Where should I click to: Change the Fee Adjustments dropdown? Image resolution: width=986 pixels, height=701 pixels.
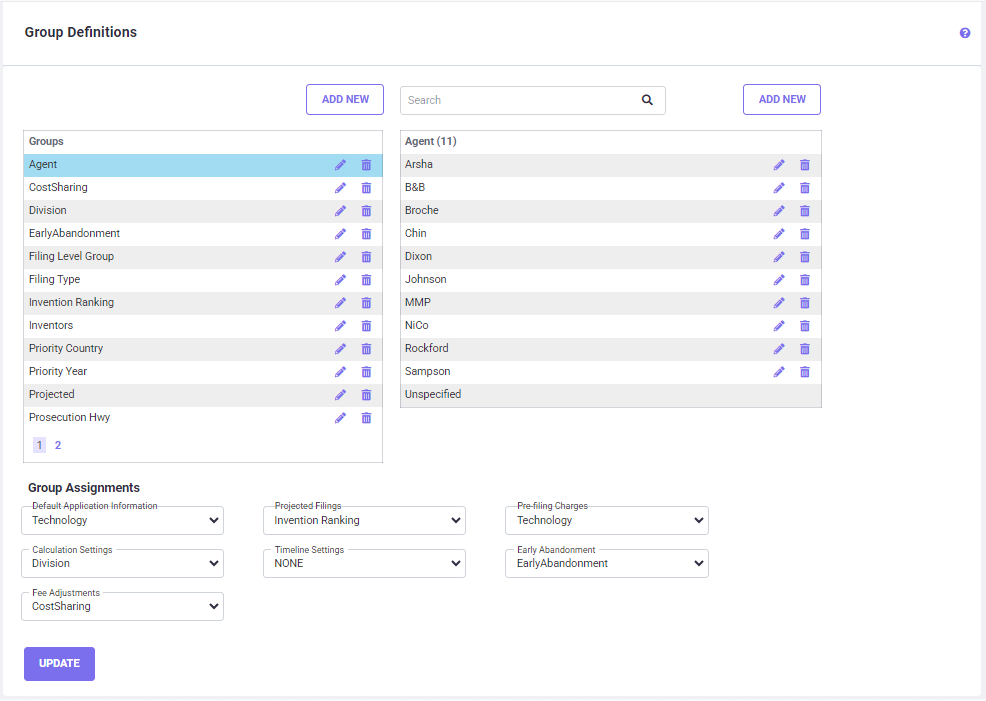(x=122, y=606)
